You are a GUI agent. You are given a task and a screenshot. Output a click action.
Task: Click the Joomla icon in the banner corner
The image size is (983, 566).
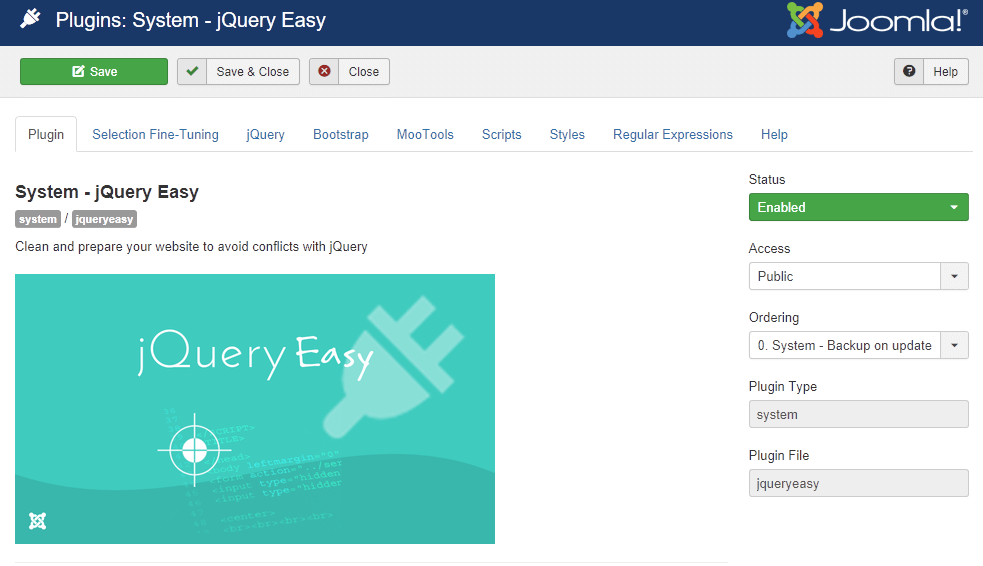click(38, 521)
